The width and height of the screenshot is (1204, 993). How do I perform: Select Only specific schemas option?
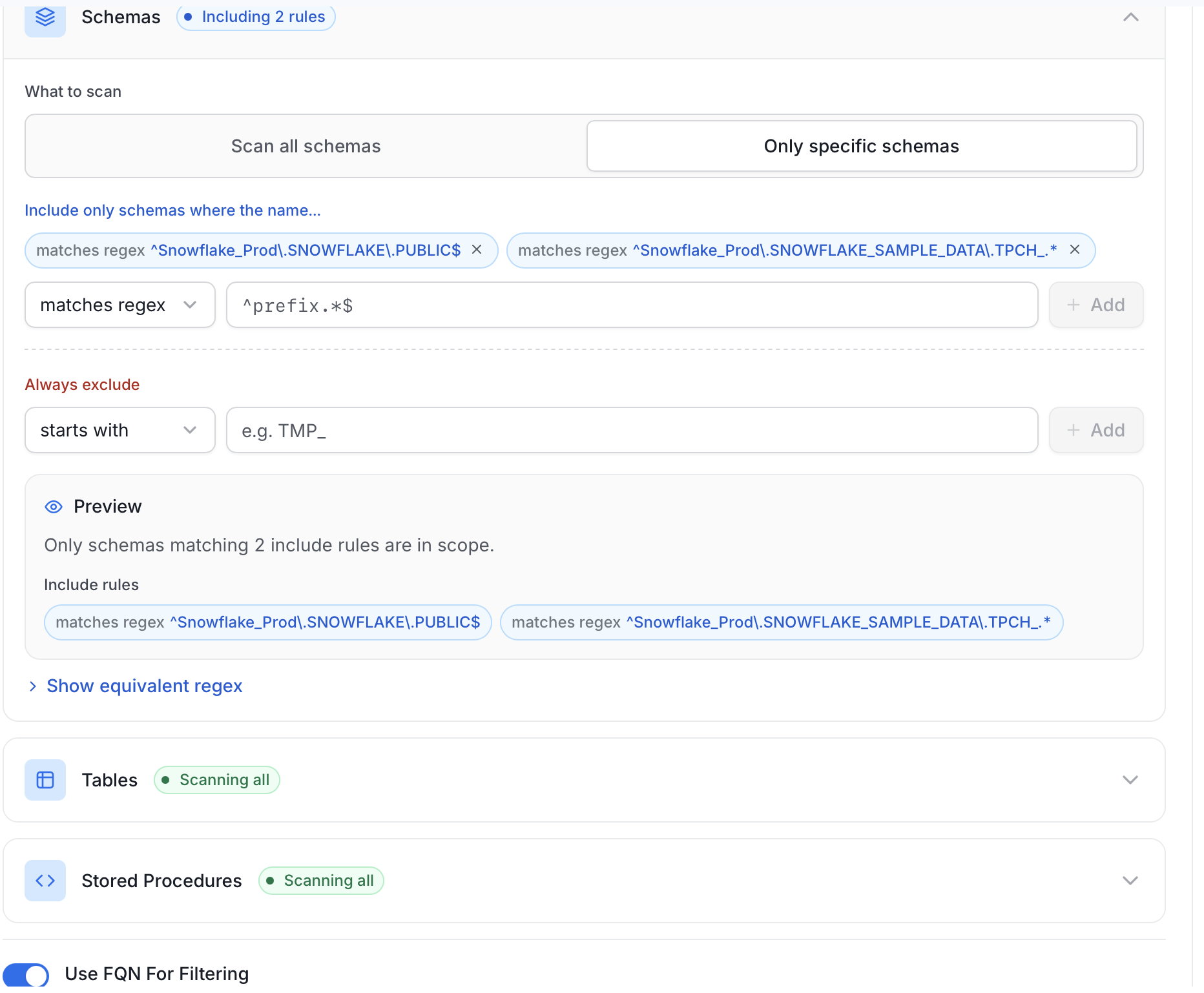click(862, 146)
